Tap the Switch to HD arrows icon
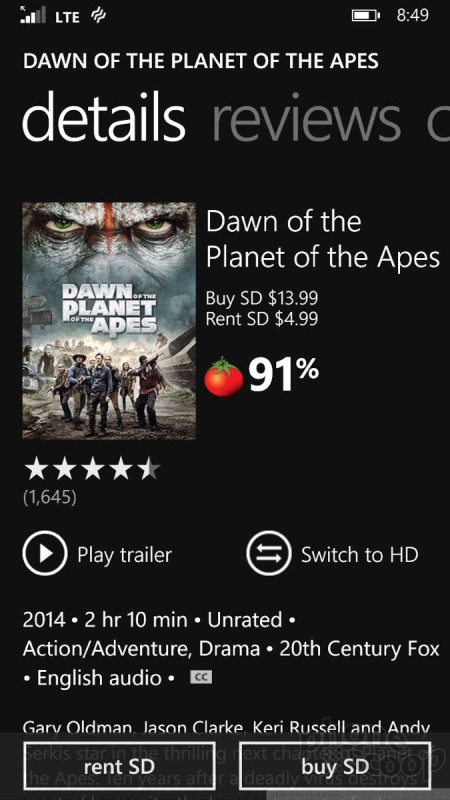 pyautogui.click(x=269, y=554)
